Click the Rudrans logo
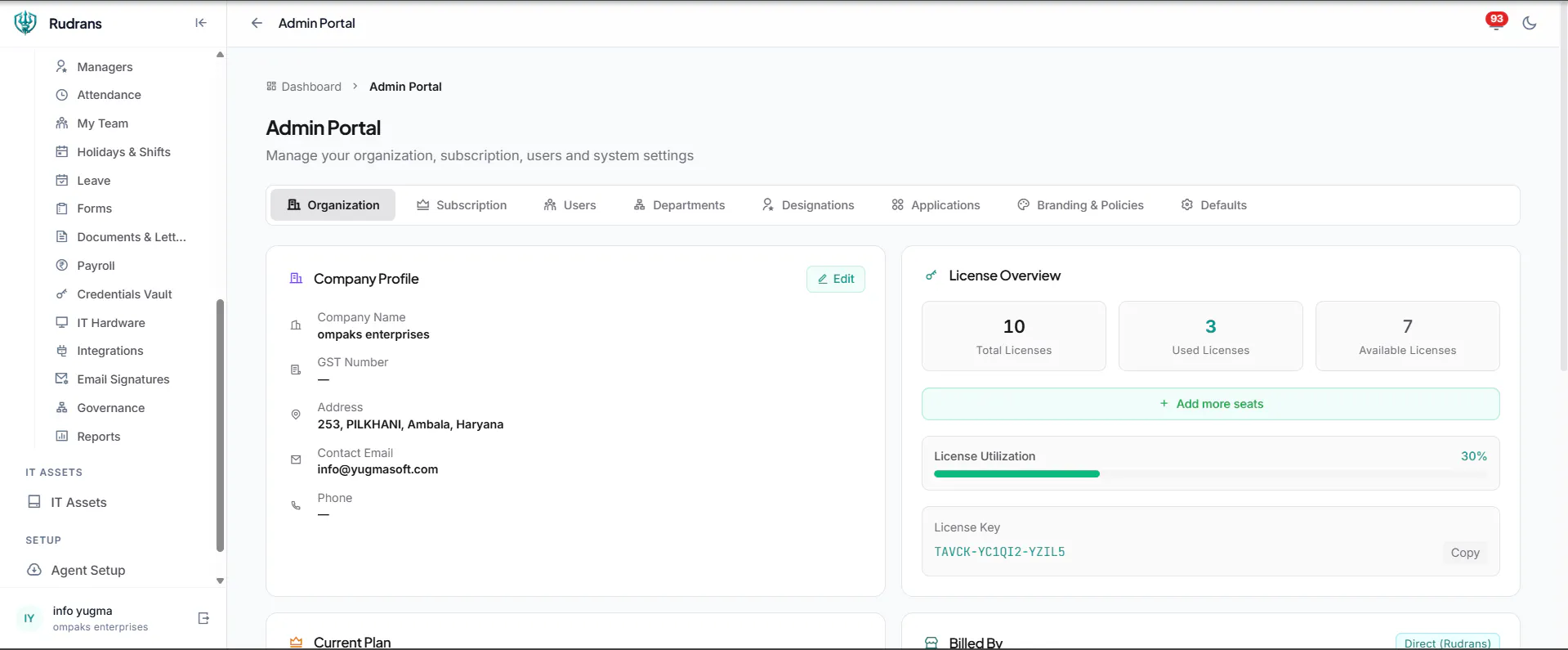Screen dimensions: 1568x650 tap(25, 23)
